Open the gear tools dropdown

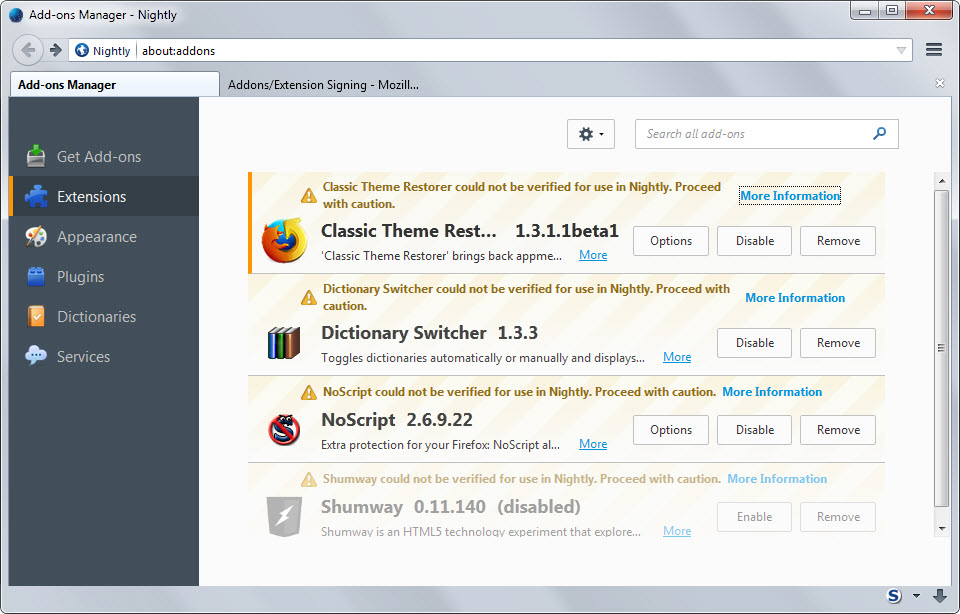pyautogui.click(x=590, y=134)
